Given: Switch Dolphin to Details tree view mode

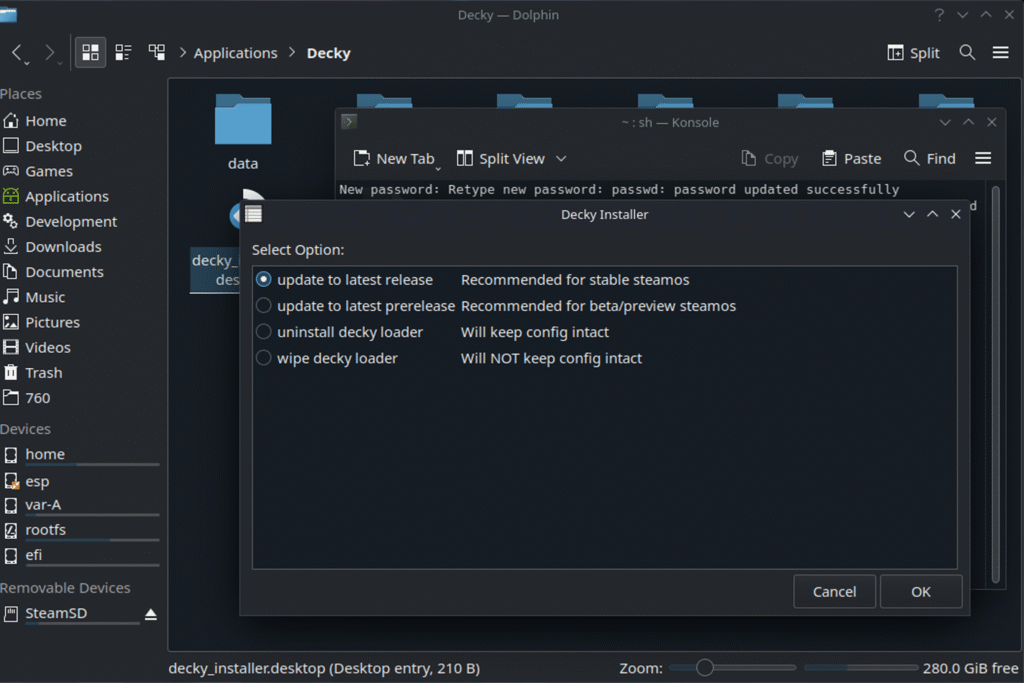Looking at the screenshot, I should tap(157, 52).
